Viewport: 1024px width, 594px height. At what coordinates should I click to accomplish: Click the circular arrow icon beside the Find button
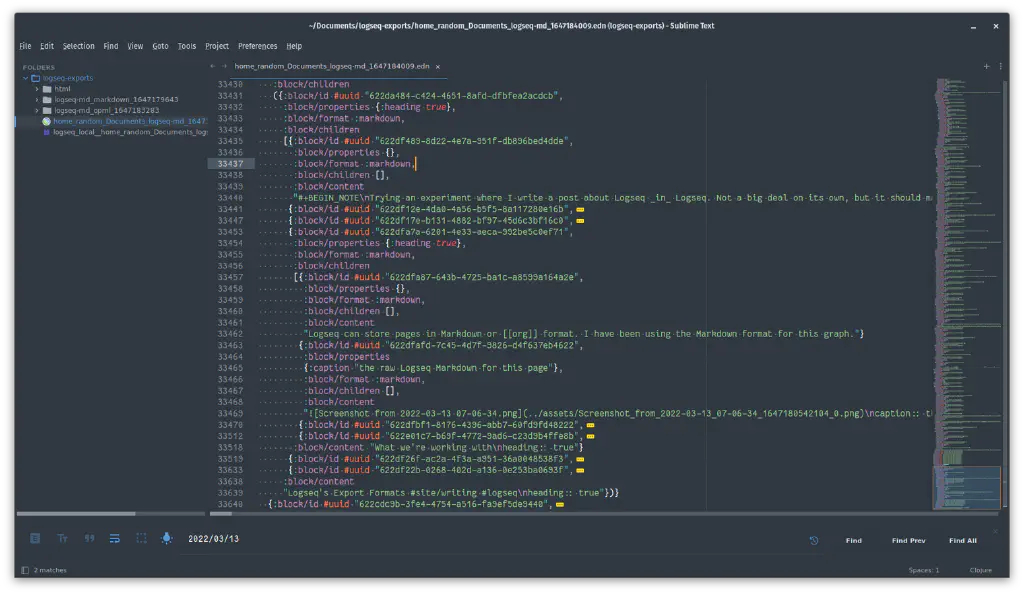point(812,539)
